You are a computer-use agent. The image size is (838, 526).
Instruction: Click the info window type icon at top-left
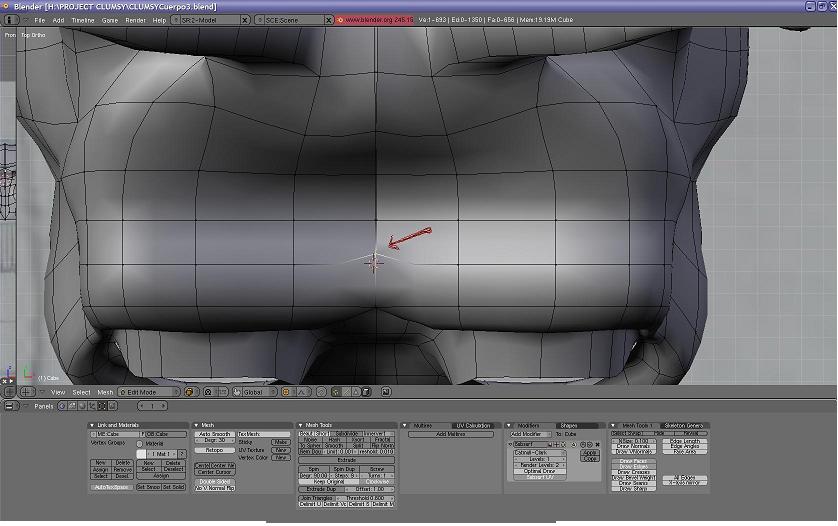10,20
